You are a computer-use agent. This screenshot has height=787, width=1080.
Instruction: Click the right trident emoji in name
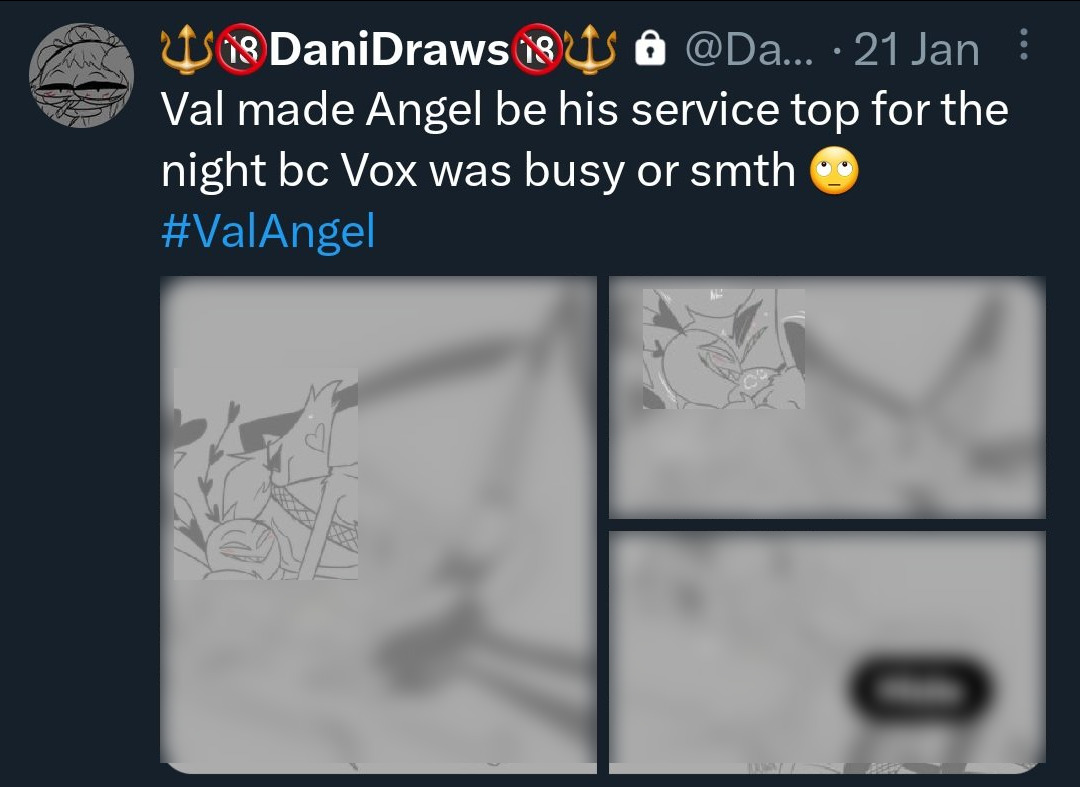pyautogui.click(x=590, y=50)
